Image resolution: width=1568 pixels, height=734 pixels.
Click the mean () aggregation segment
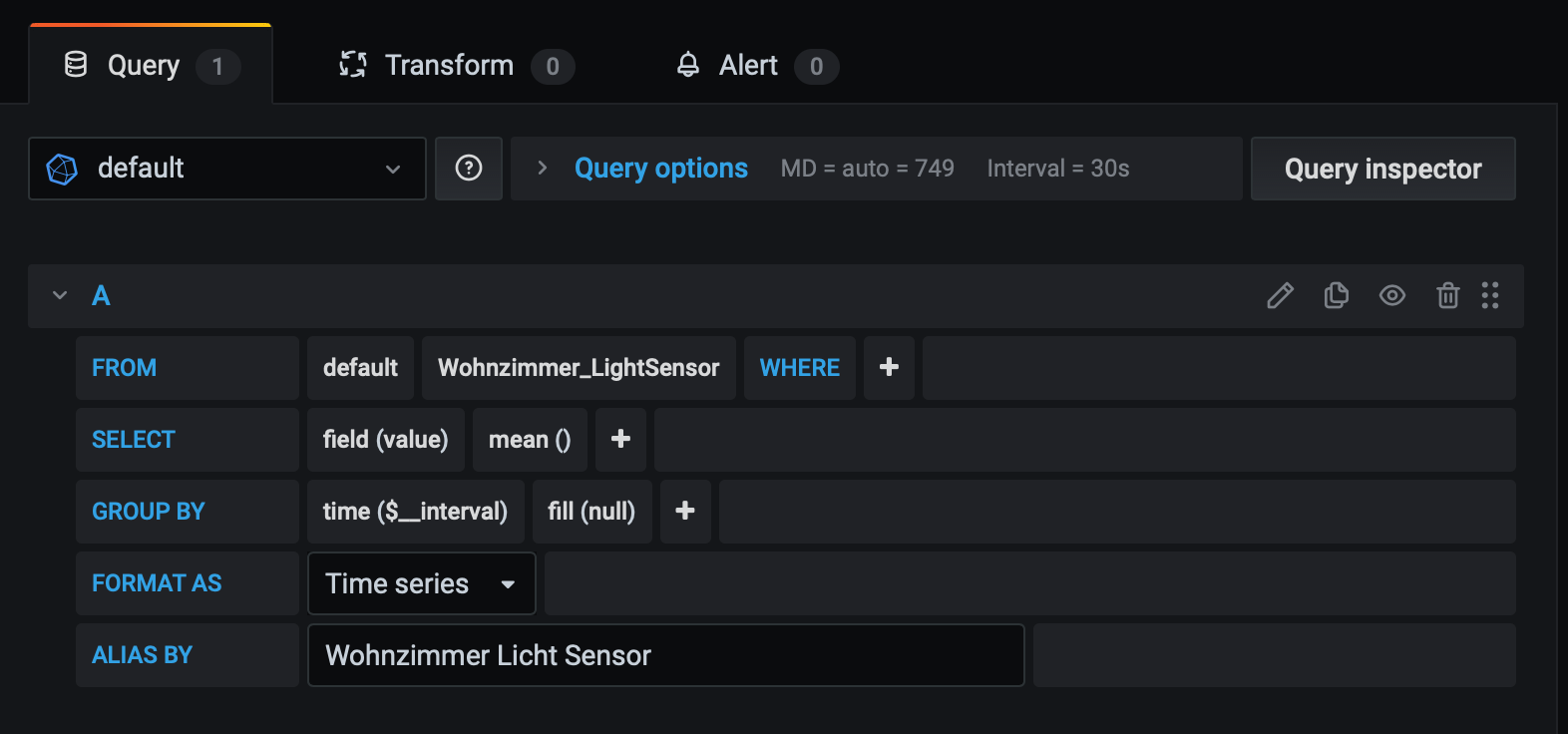(530, 440)
